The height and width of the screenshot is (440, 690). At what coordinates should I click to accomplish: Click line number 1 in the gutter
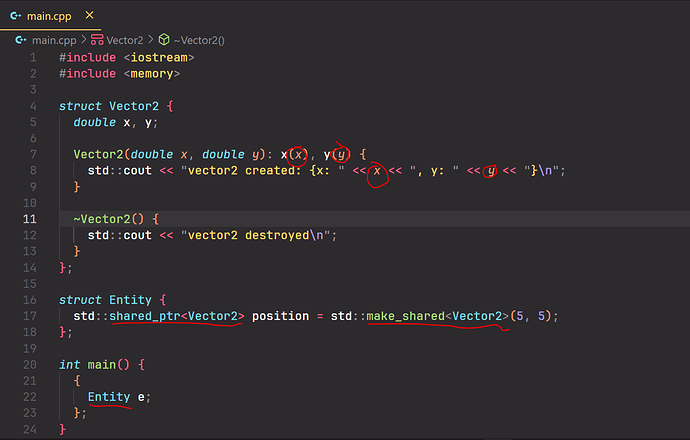[x=33, y=58]
